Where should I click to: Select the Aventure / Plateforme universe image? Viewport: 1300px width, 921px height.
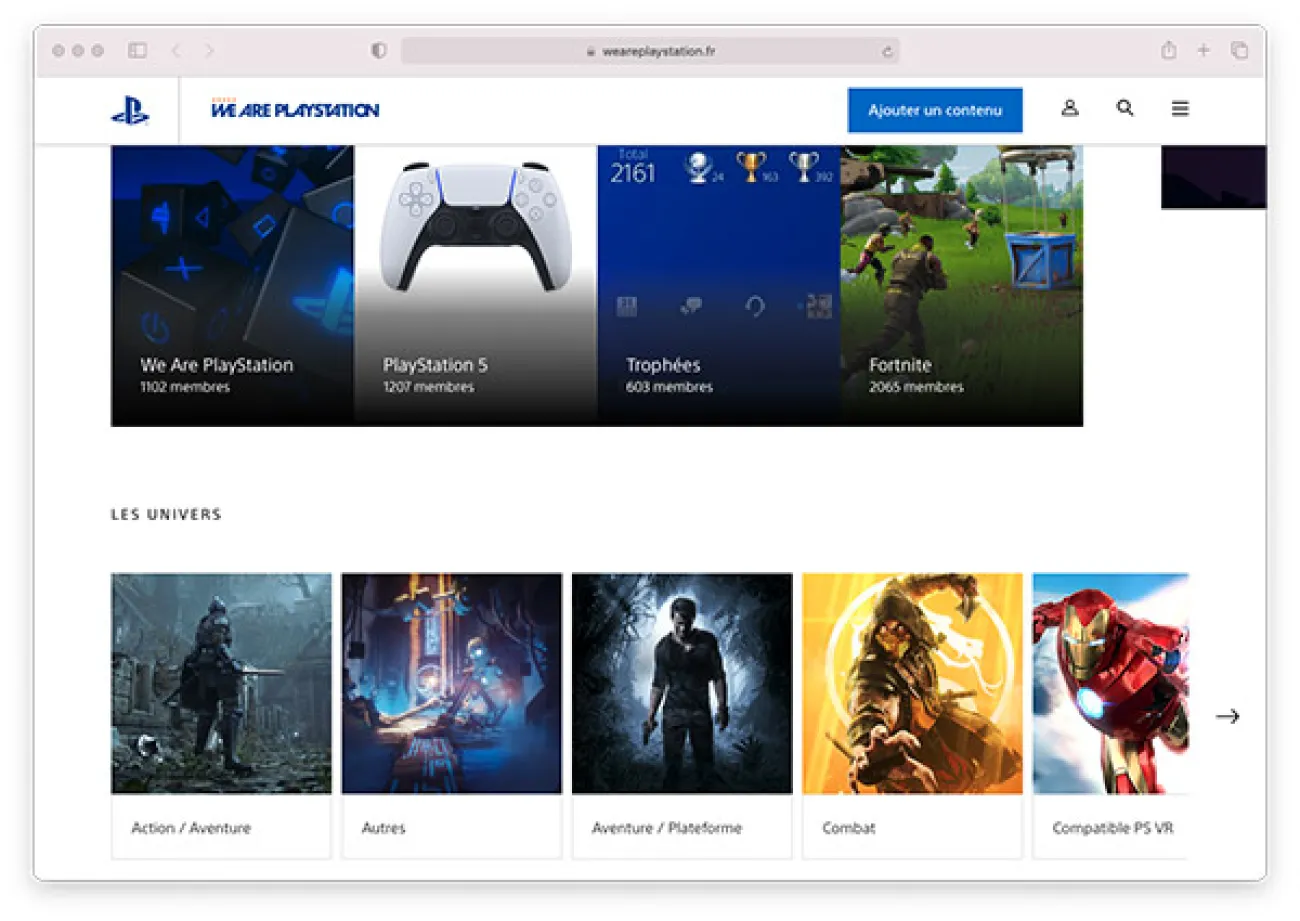pos(682,684)
